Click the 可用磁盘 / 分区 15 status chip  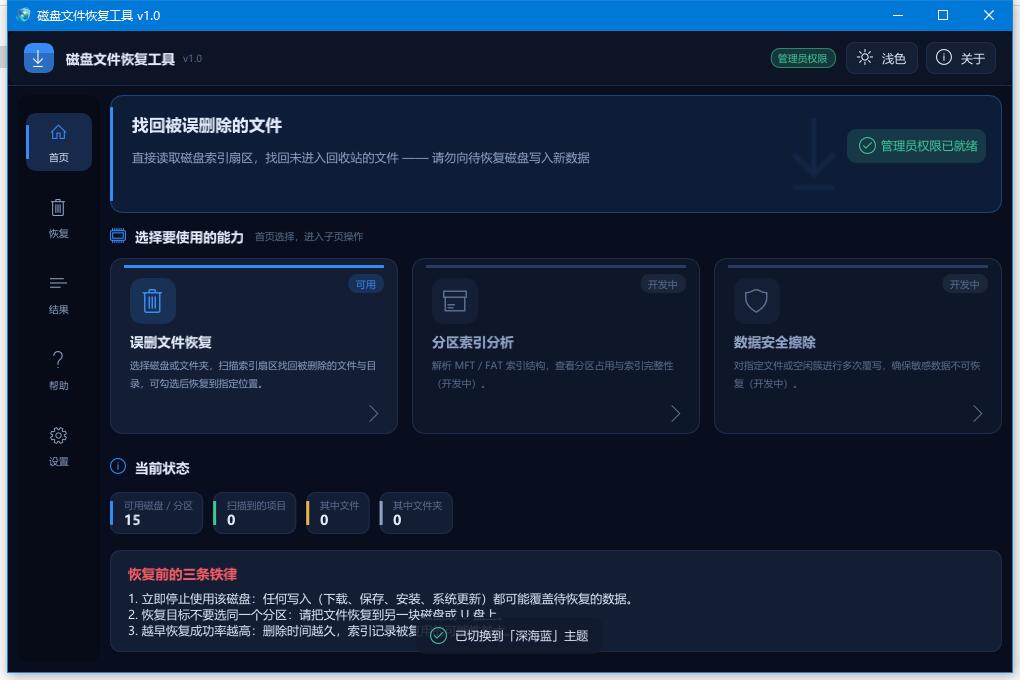156,513
